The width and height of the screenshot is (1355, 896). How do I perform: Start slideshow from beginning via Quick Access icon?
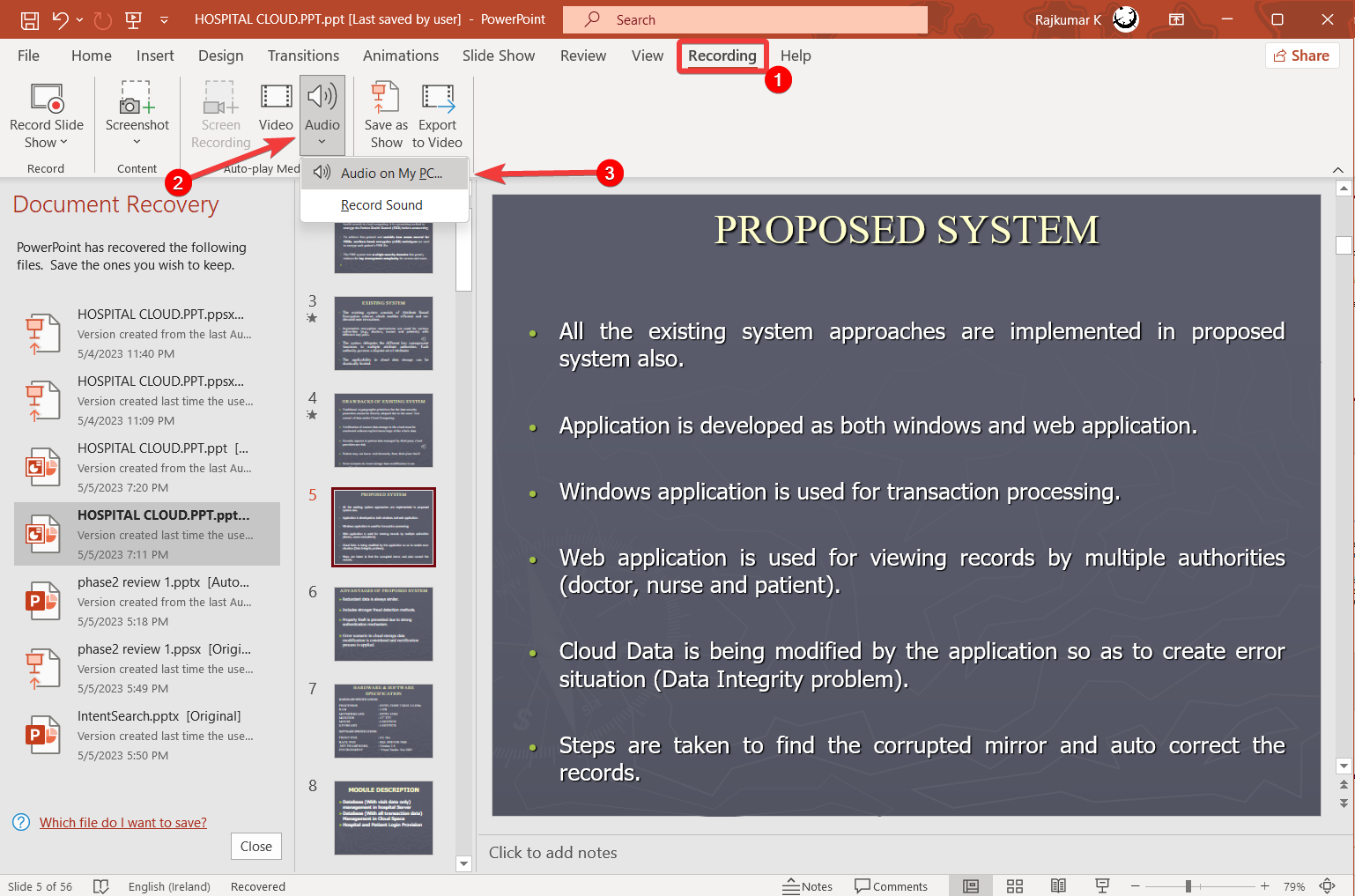coord(134,19)
